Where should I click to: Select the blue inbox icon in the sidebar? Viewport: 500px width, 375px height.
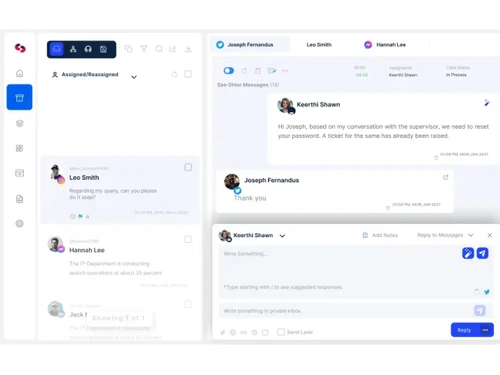(20, 97)
